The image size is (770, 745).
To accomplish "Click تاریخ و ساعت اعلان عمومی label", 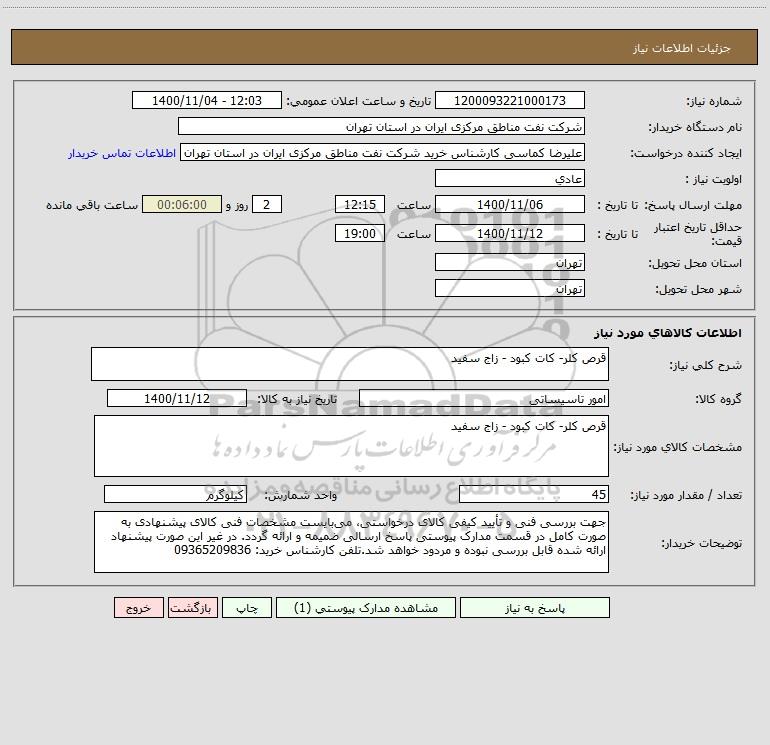I will (x=359, y=101).
